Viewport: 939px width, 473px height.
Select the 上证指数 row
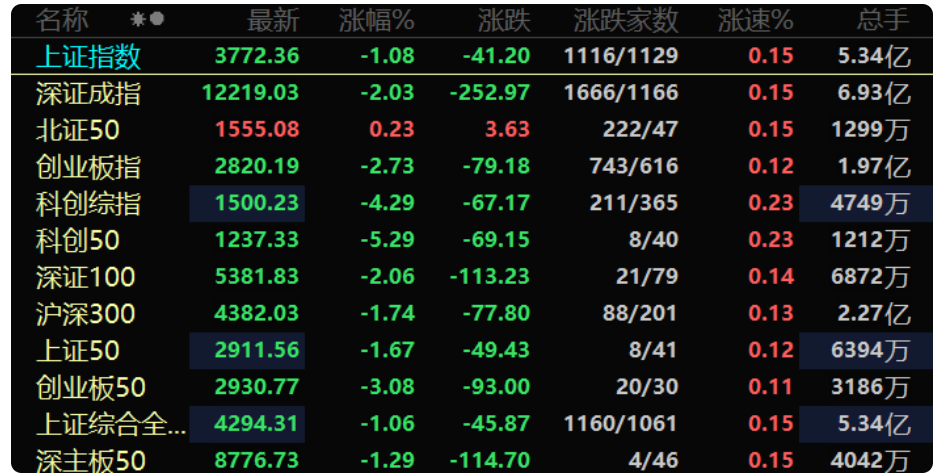pos(472,56)
